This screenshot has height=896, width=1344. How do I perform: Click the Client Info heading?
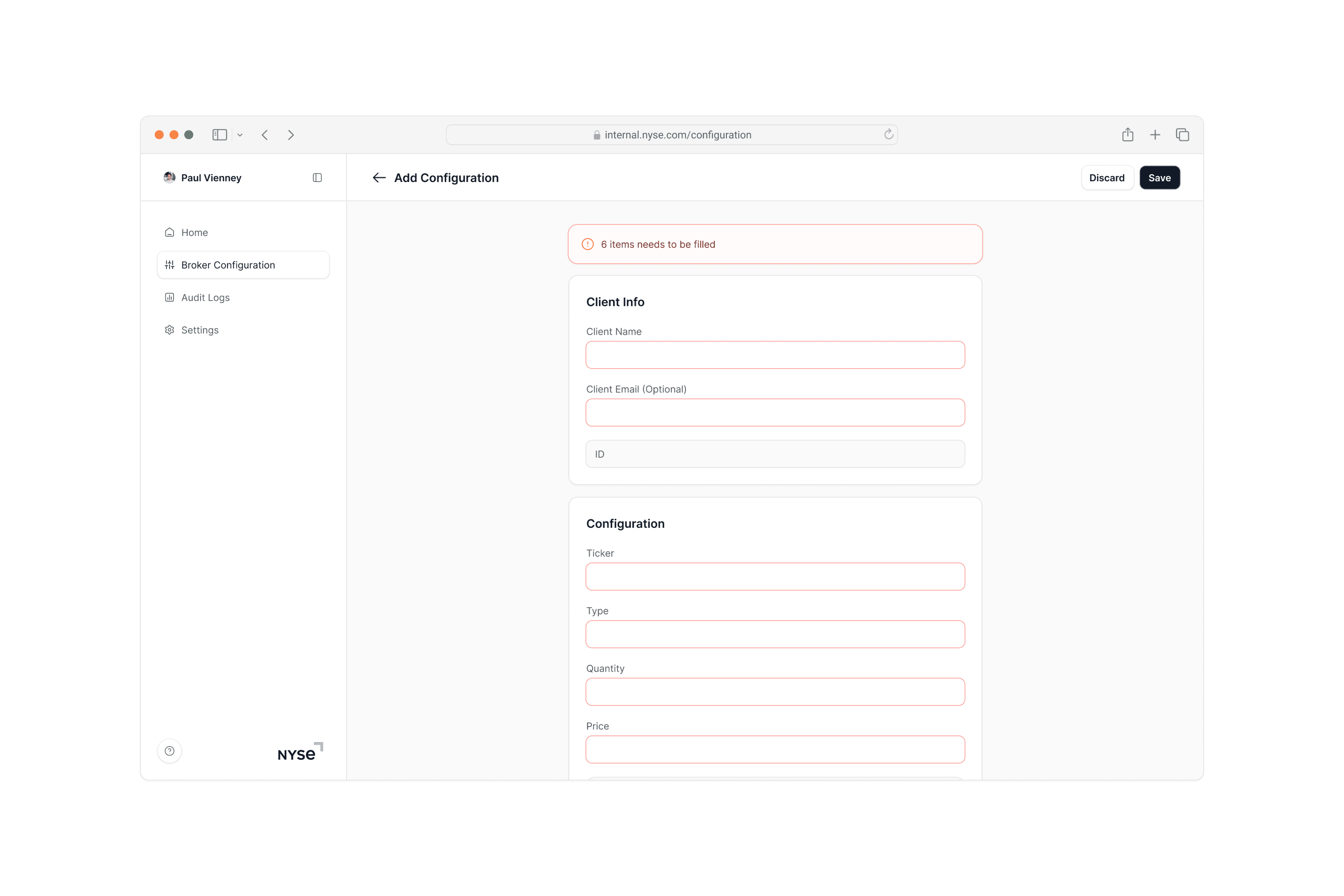[x=615, y=302]
